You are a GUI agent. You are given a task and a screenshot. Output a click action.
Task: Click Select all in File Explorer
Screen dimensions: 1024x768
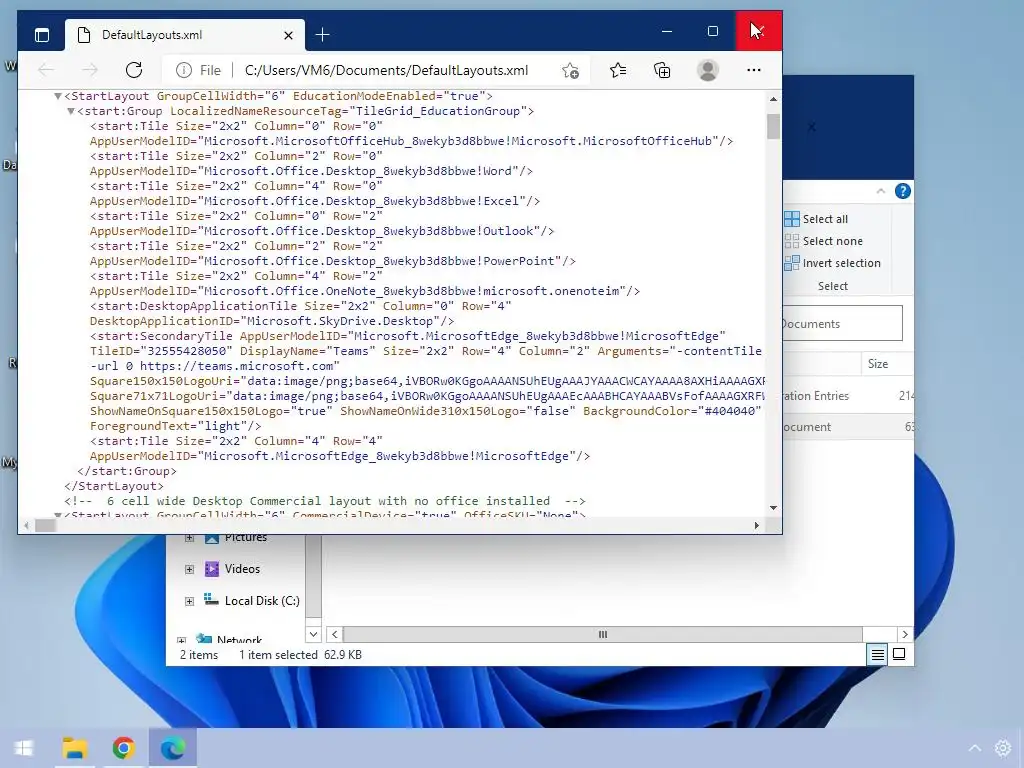pos(816,219)
